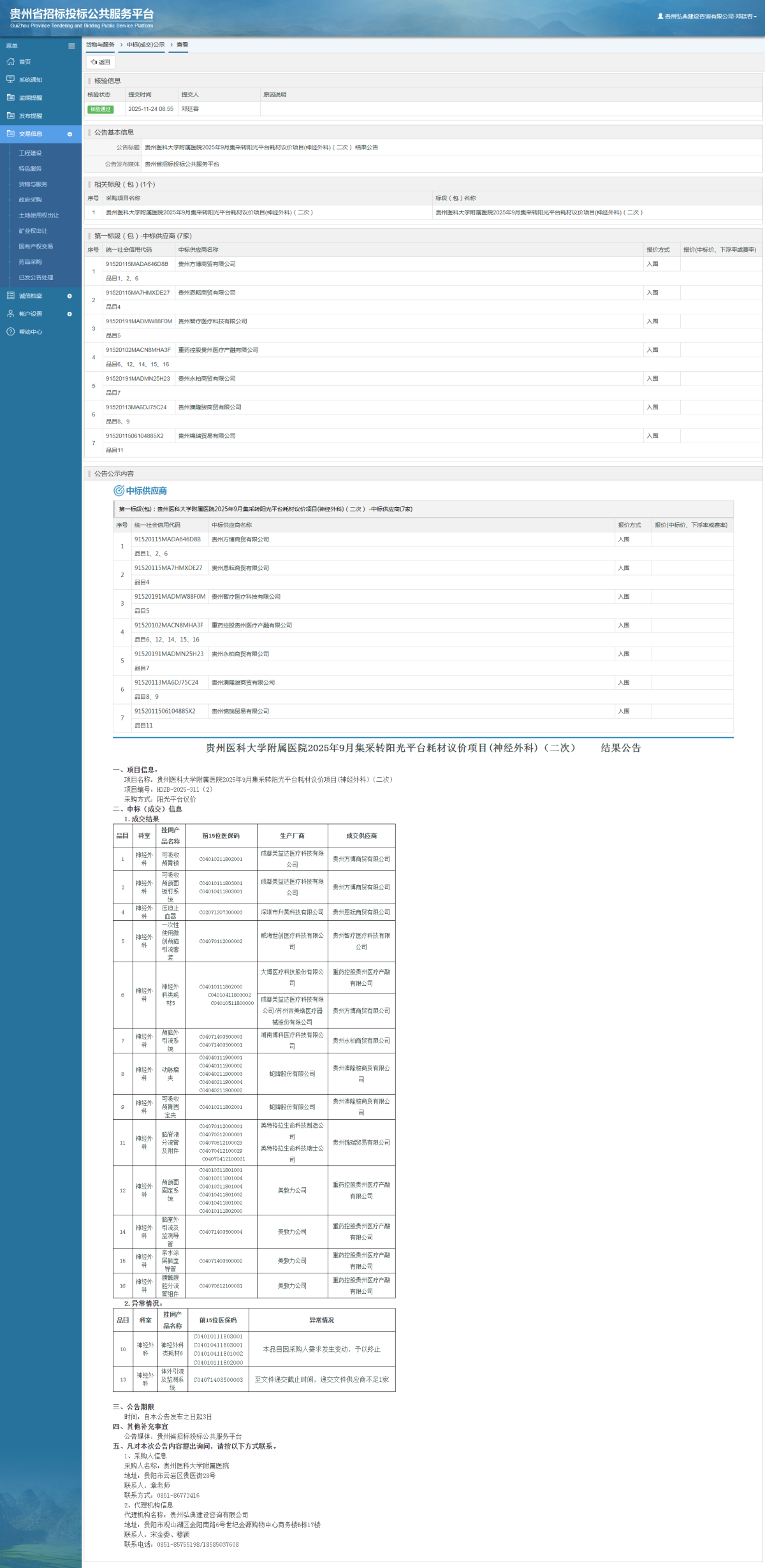Expand the 诚信档案 submenu arrow
Viewport: 765px width, 1568px height.
69,296
